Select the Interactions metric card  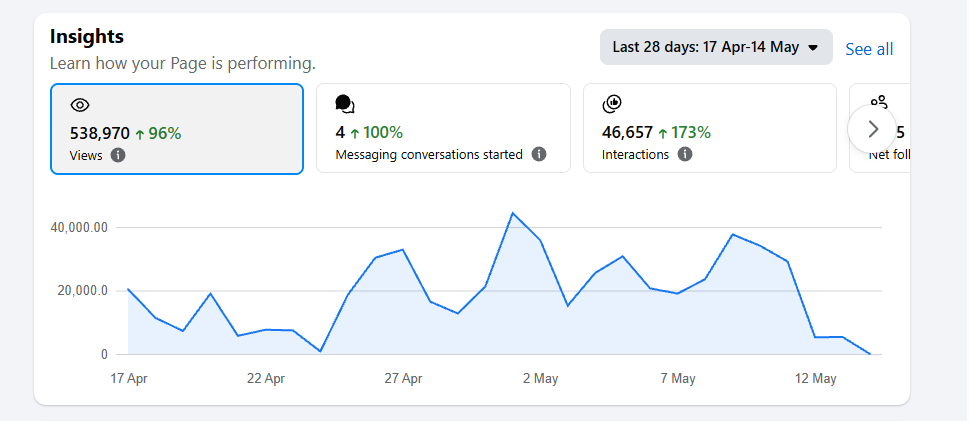[710, 128]
